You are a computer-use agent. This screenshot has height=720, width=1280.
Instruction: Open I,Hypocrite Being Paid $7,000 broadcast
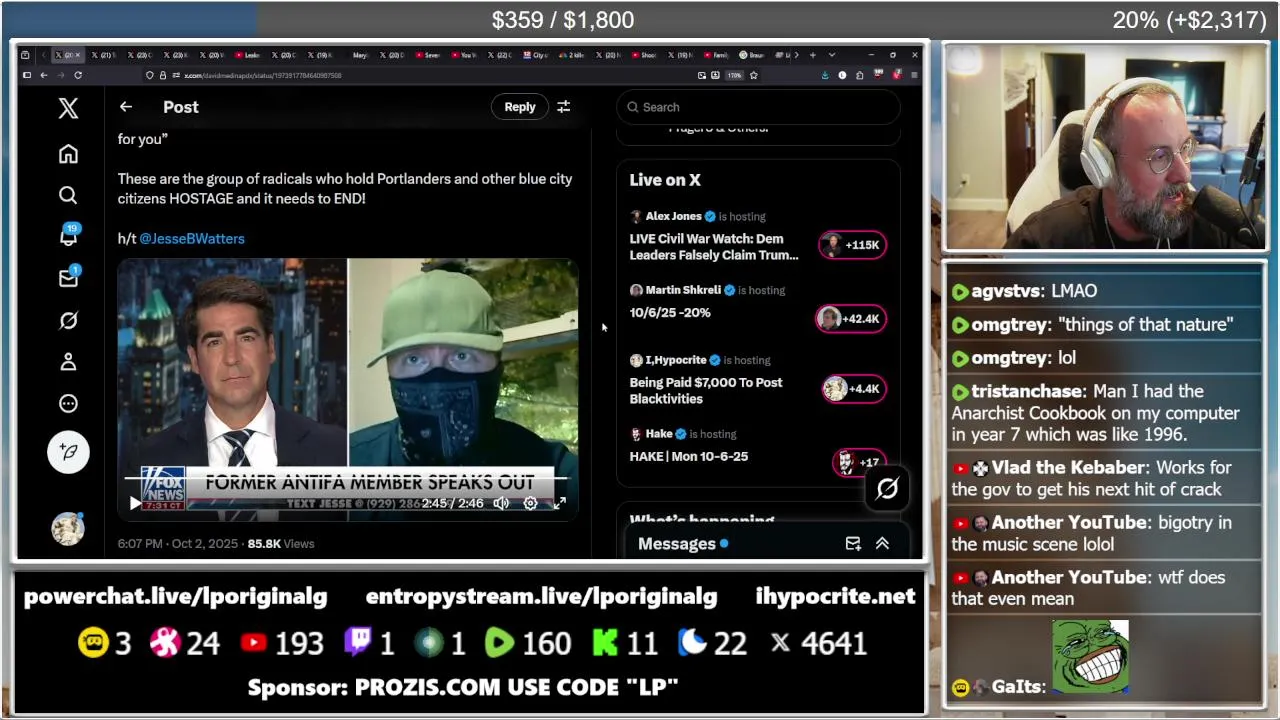(x=706, y=391)
